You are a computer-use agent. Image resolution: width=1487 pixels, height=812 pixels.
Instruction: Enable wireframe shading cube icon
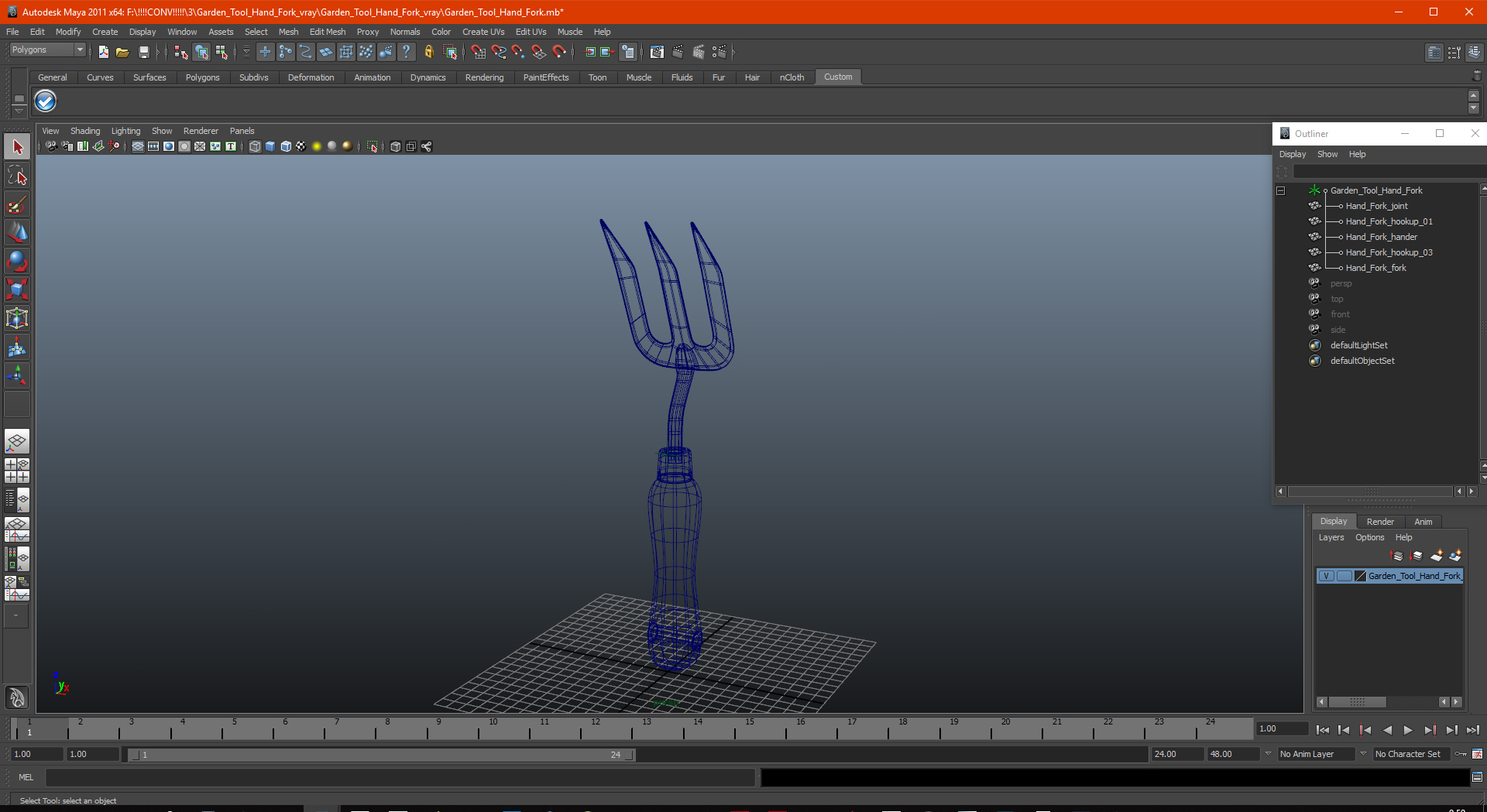pos(255,146)
